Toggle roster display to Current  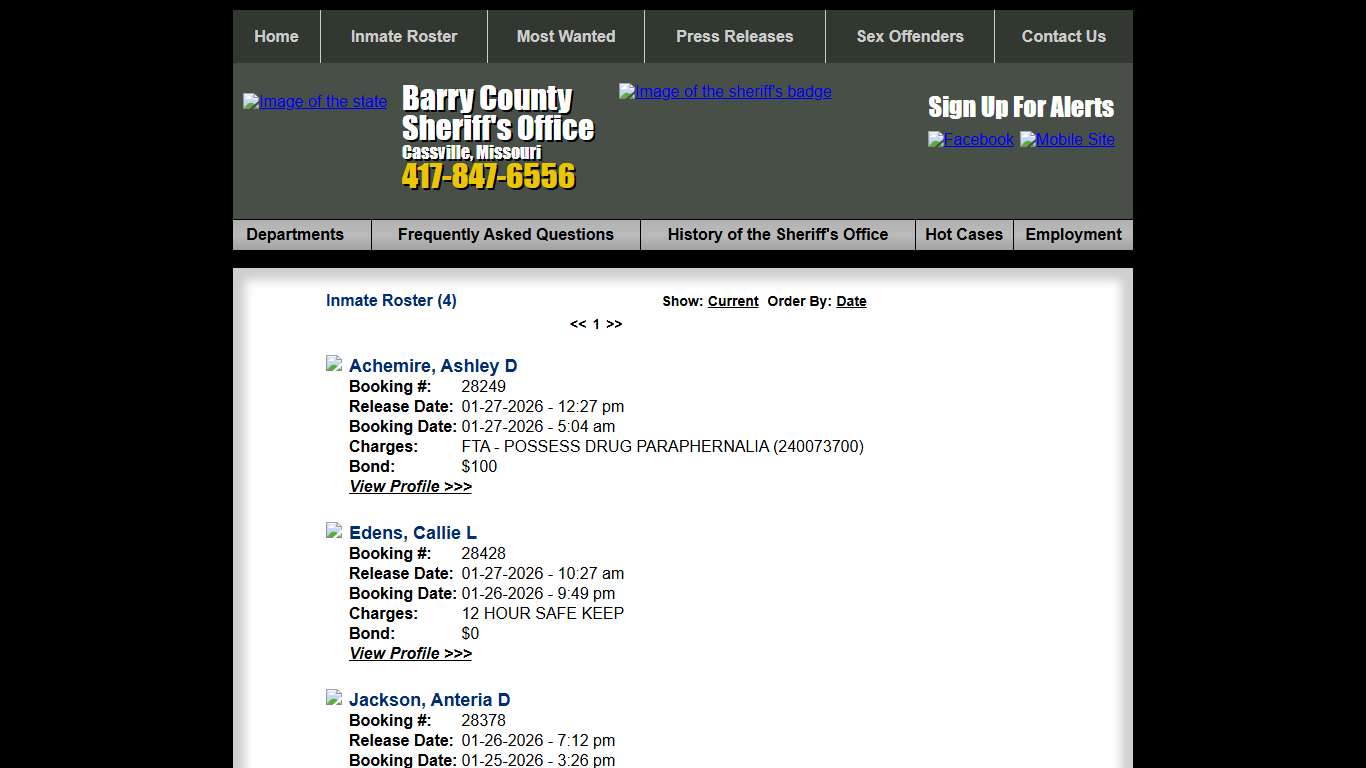(733, 301)
